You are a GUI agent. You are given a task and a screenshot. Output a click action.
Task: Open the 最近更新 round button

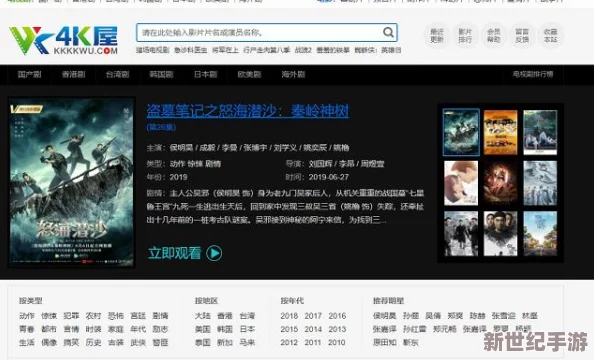coord(436,35)
